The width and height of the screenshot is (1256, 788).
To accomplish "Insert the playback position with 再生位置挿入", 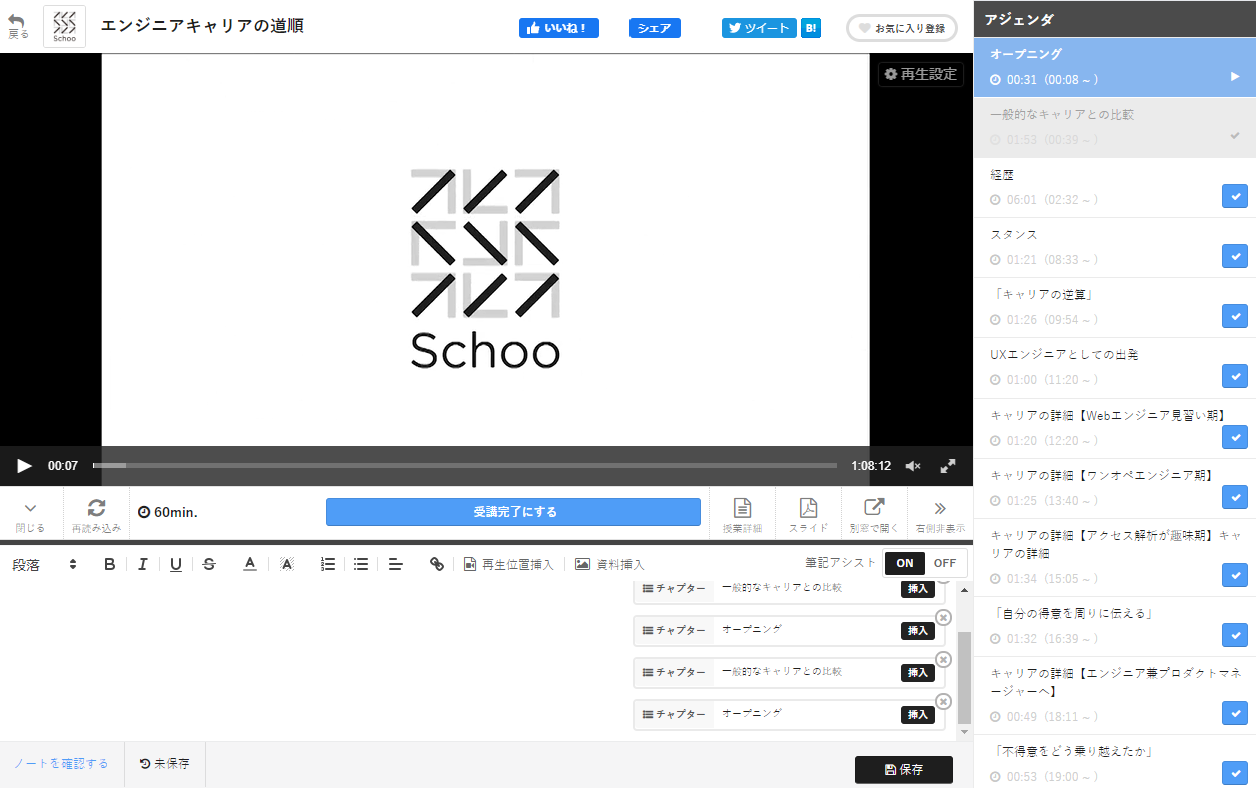I will [509, 564].
